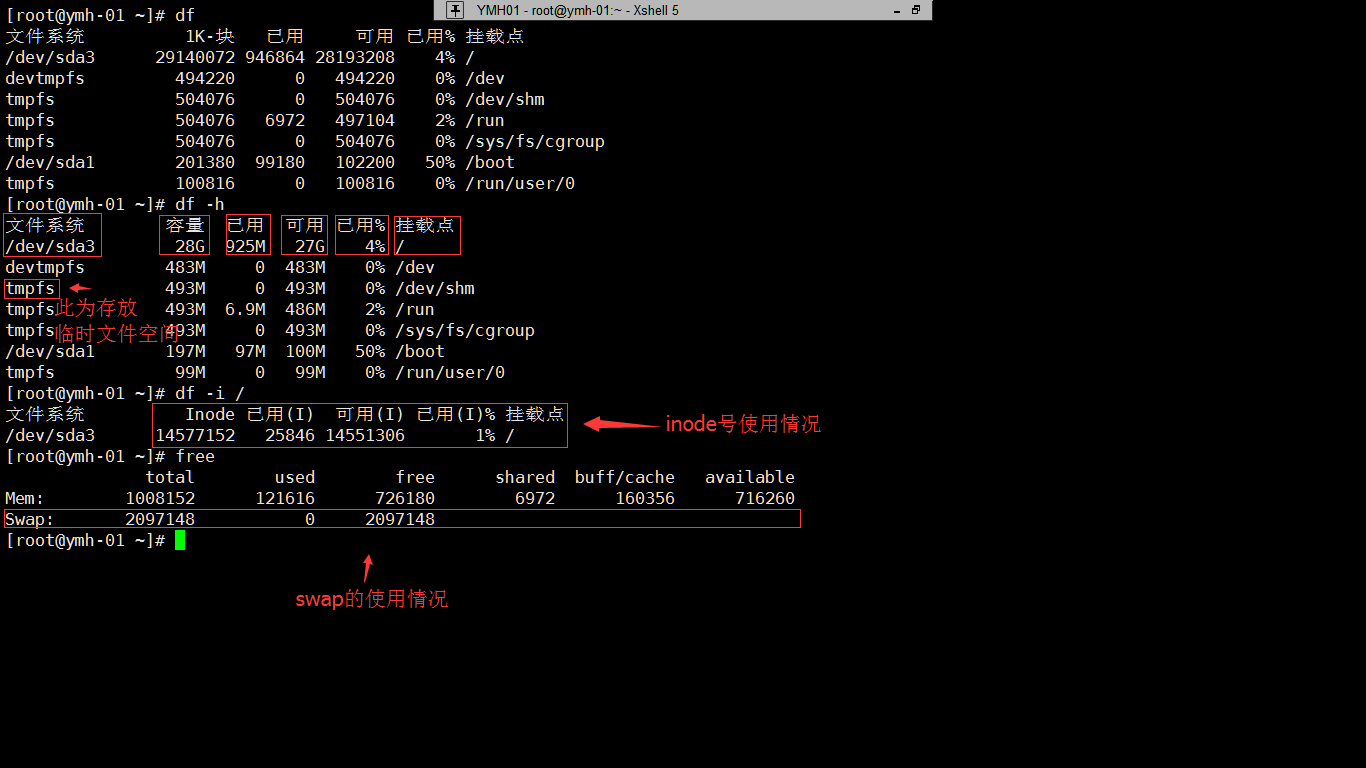Viewport: 1366px width, 768px height.
Task: Select the Mem free '726180'
Action: tap(405, 498)
